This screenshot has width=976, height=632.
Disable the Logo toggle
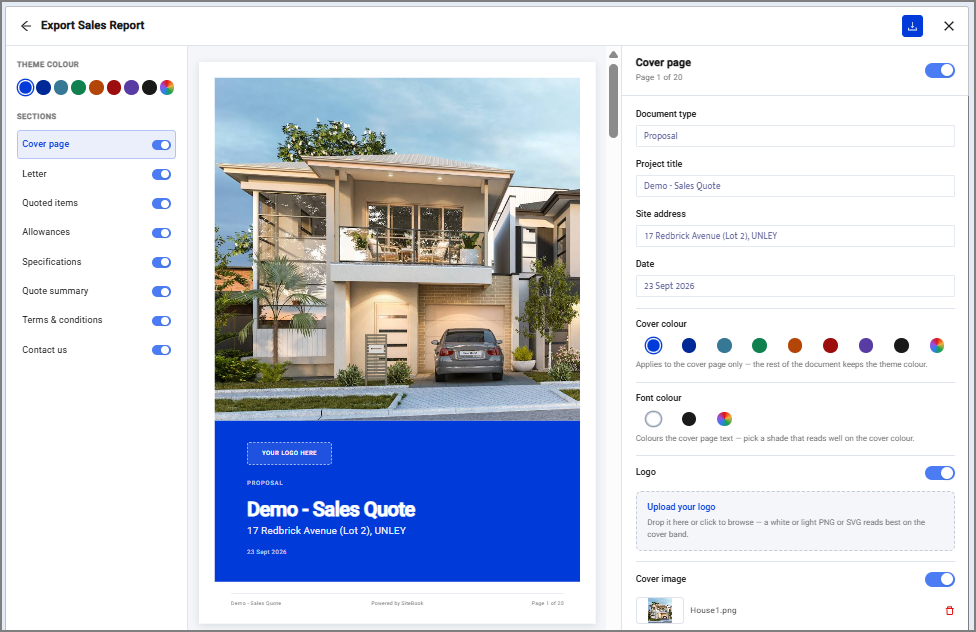(x=939, y=473)
